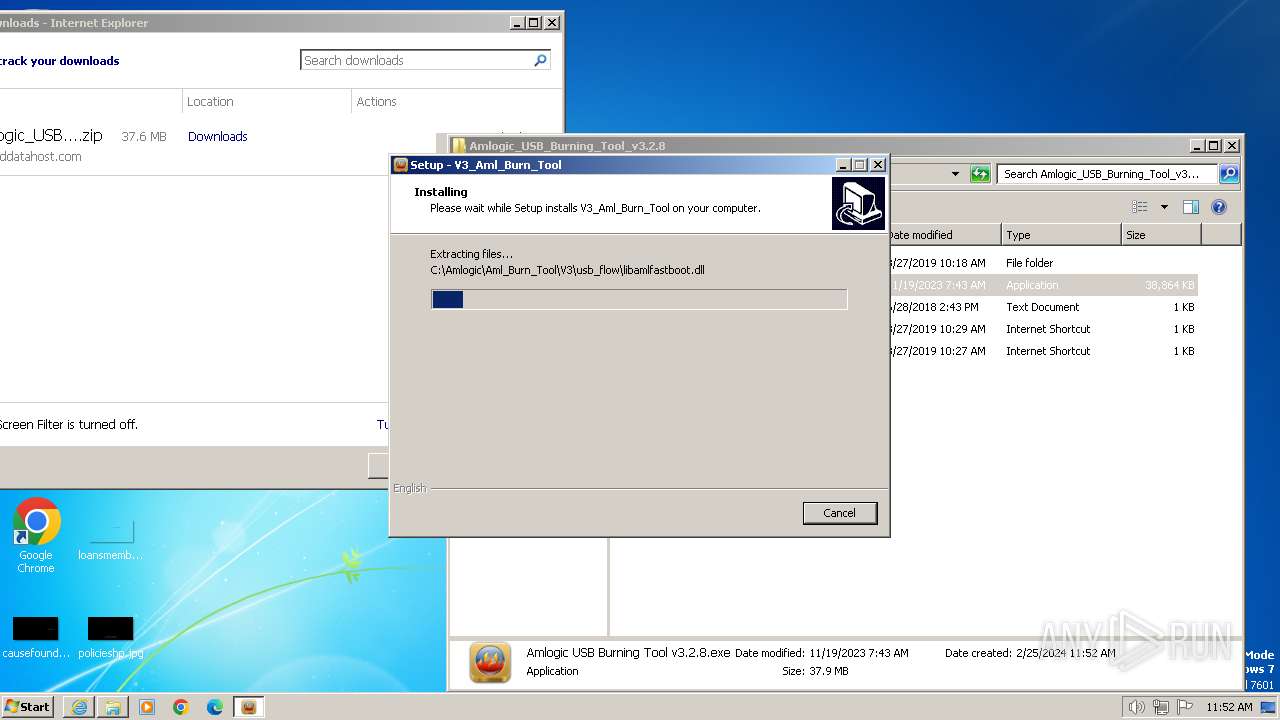The width and height of the screenshot is (1280, 720).
Task: Open Windows Media Player from taskbar
Action: [147, 707]
